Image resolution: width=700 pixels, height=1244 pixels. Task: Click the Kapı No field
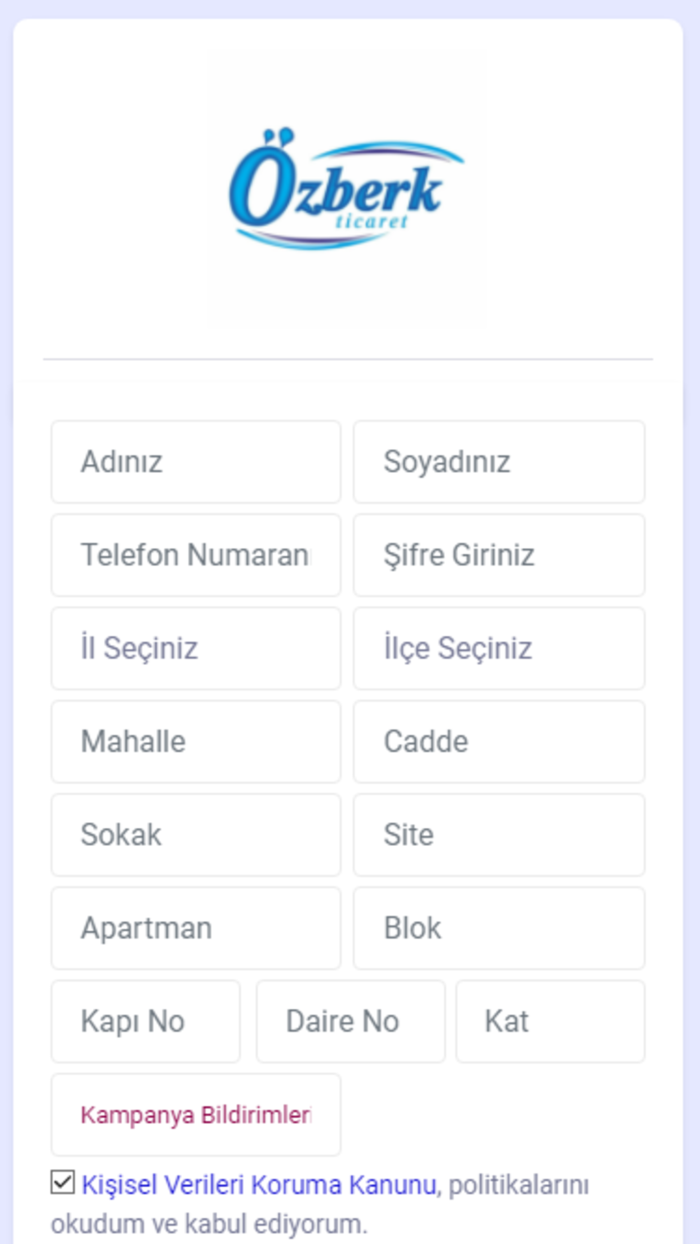coord(145,1021)
